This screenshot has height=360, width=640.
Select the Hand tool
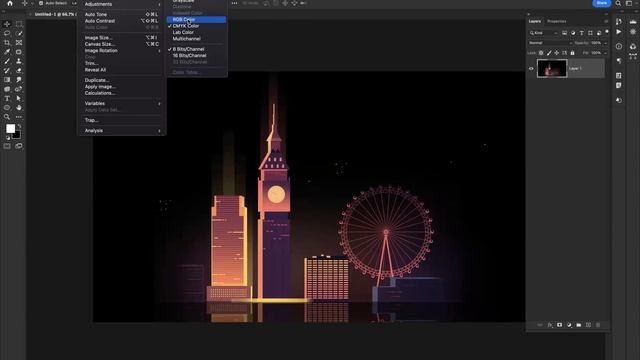tap(19, 108)
